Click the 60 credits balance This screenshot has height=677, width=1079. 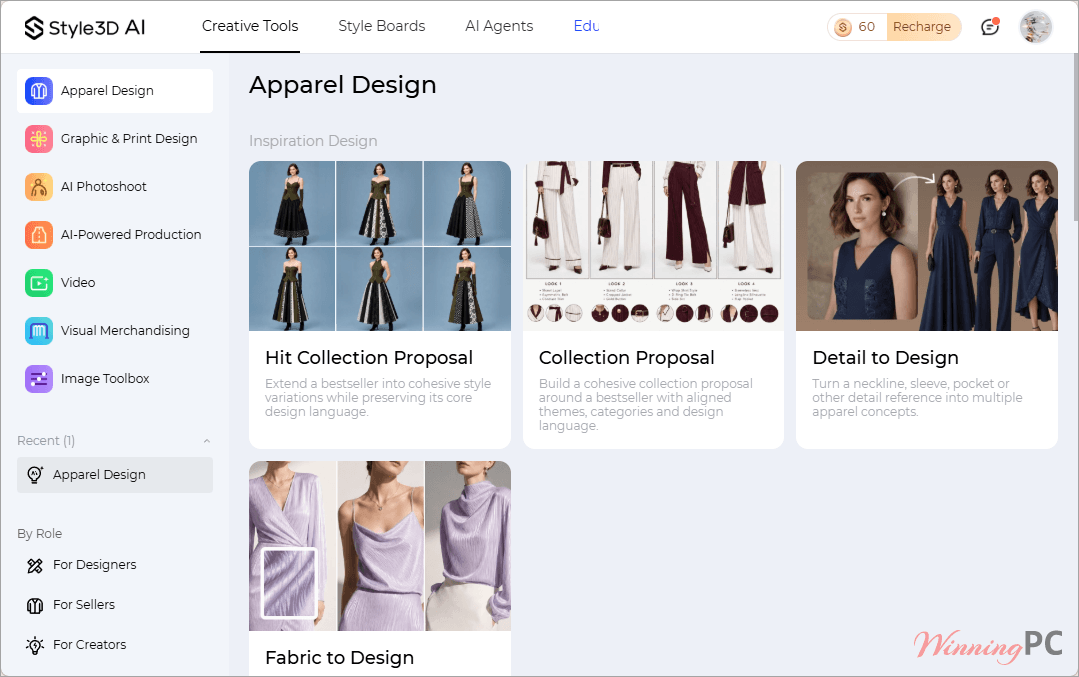coord(866,27)
